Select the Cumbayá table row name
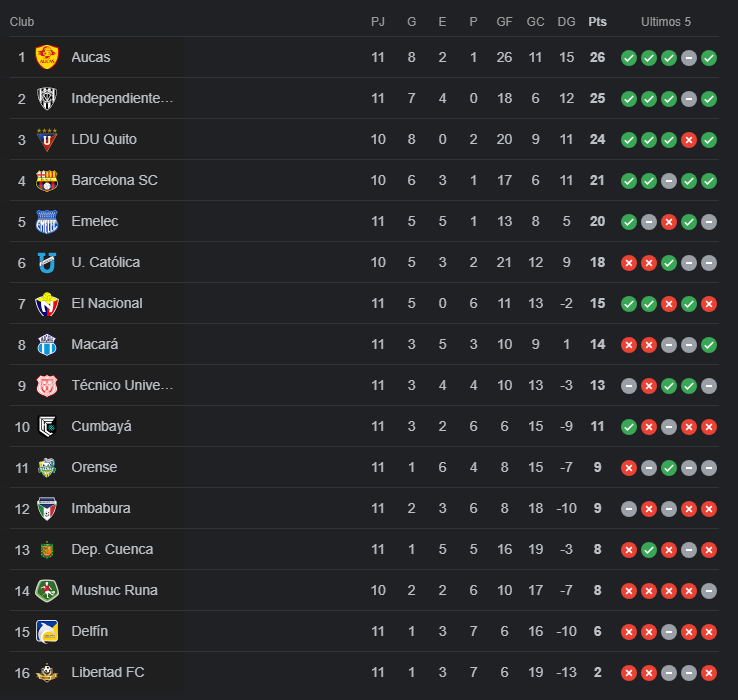 tap(101, 426)
